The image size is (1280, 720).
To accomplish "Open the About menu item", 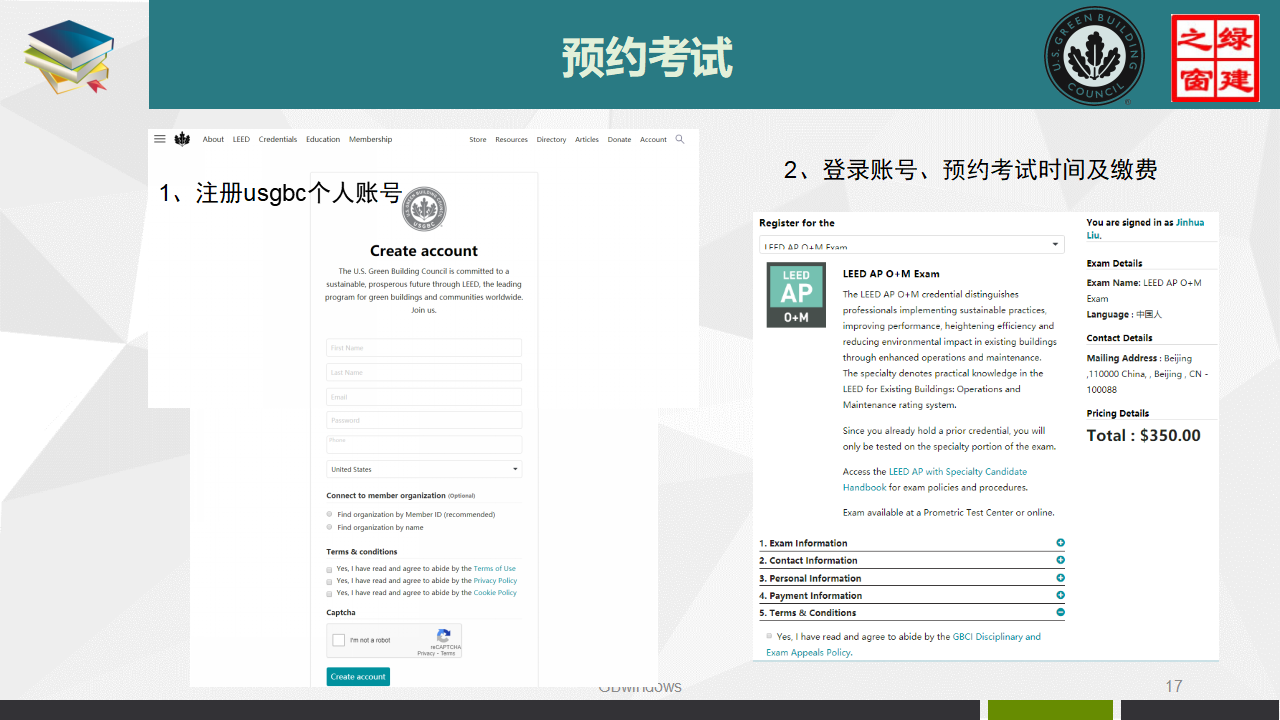I will [x=213, y=139].
